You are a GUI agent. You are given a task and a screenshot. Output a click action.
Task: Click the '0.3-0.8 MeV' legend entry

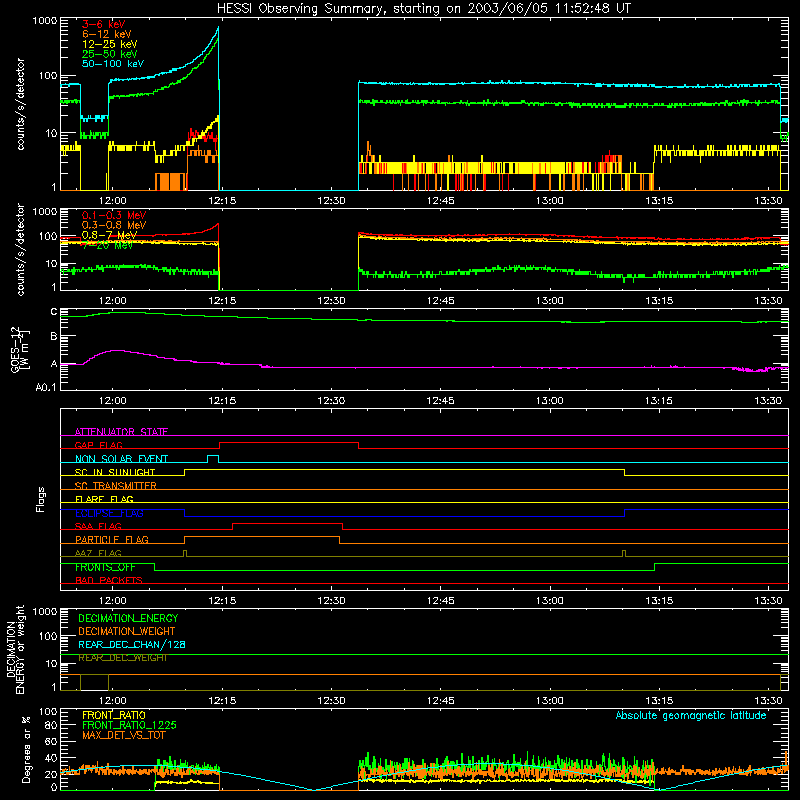(114, 225)
